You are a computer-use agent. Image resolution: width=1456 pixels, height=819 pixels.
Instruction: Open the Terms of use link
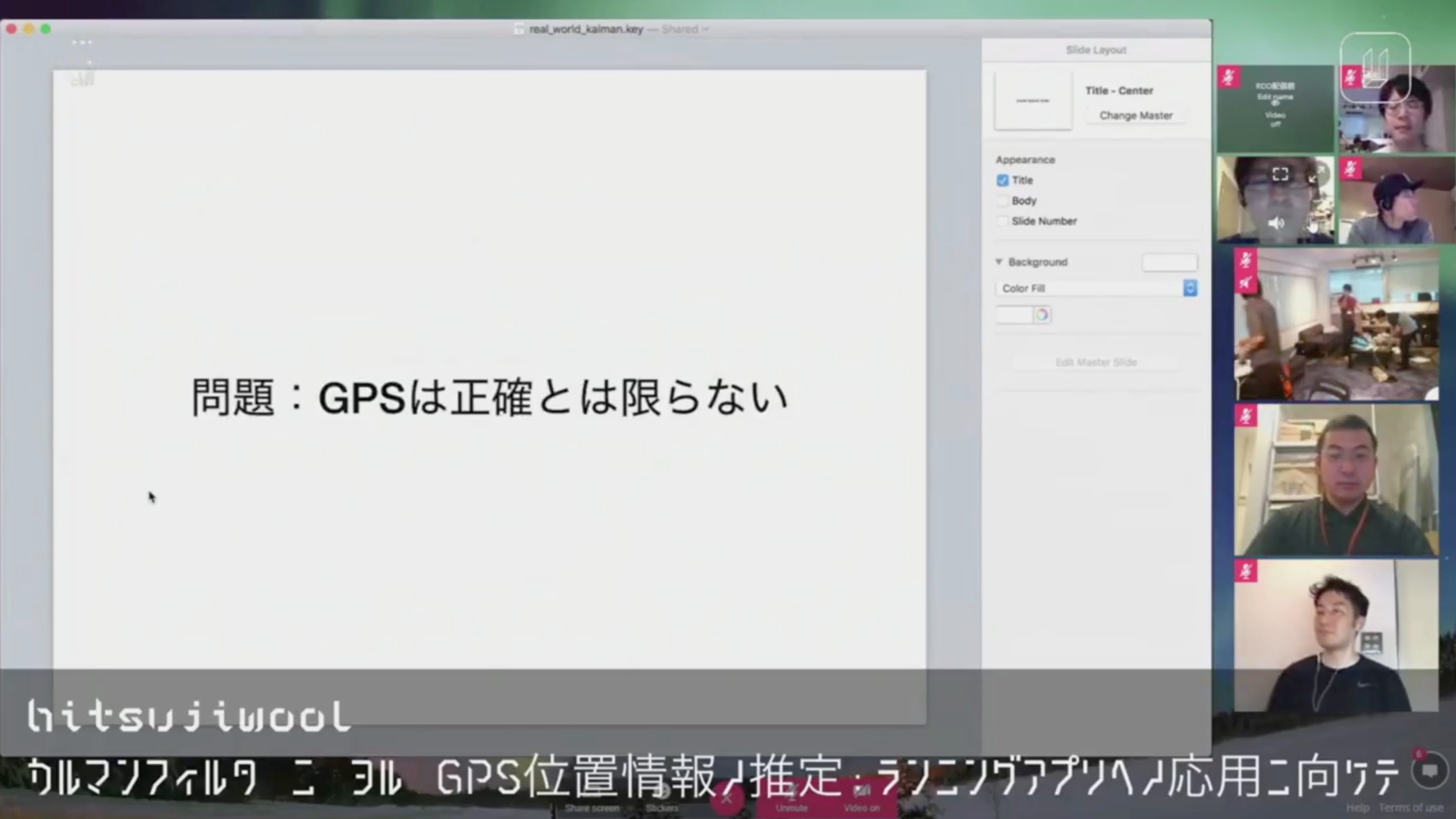[x=1410, y=808]
